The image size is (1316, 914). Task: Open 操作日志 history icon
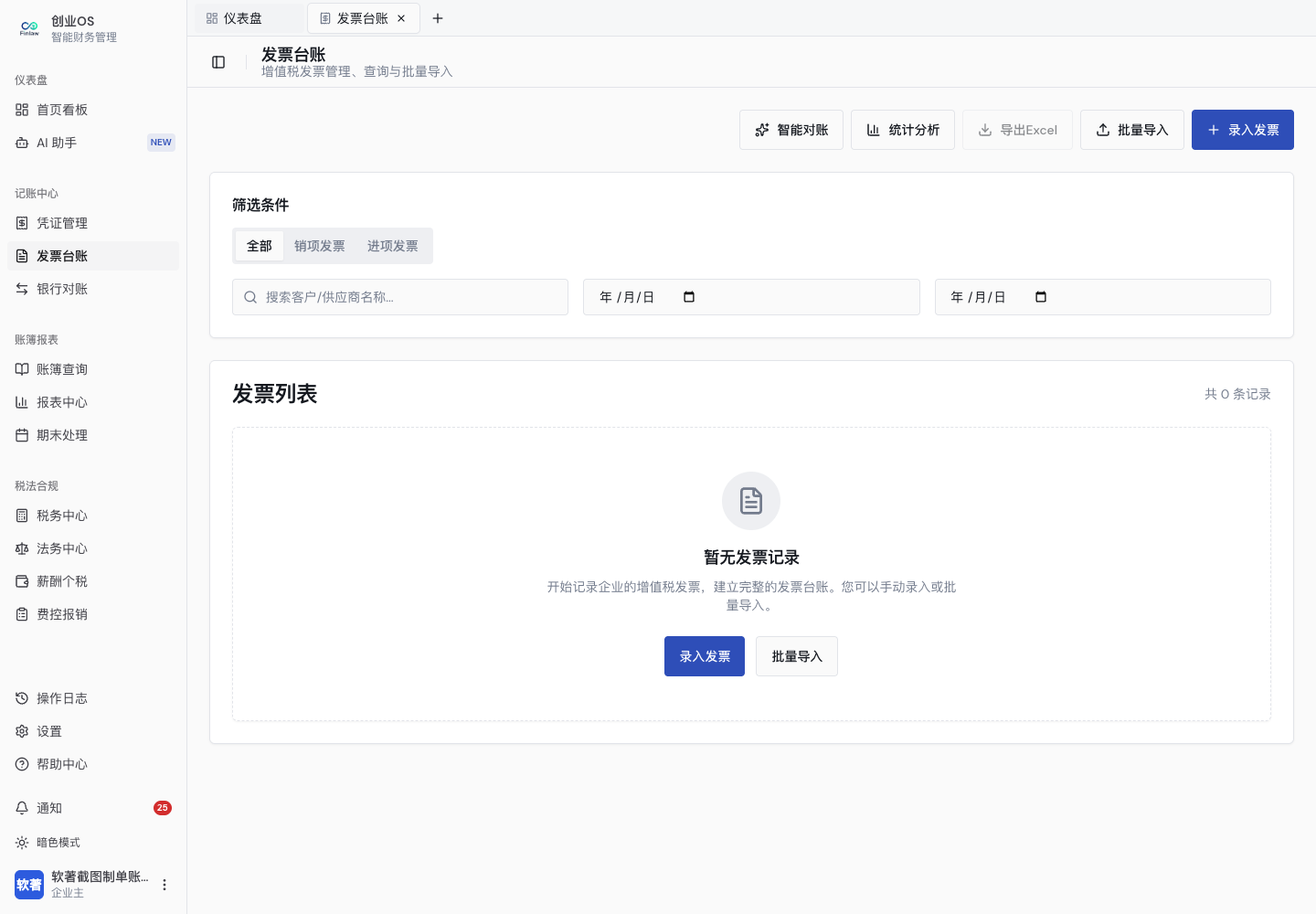22,698
